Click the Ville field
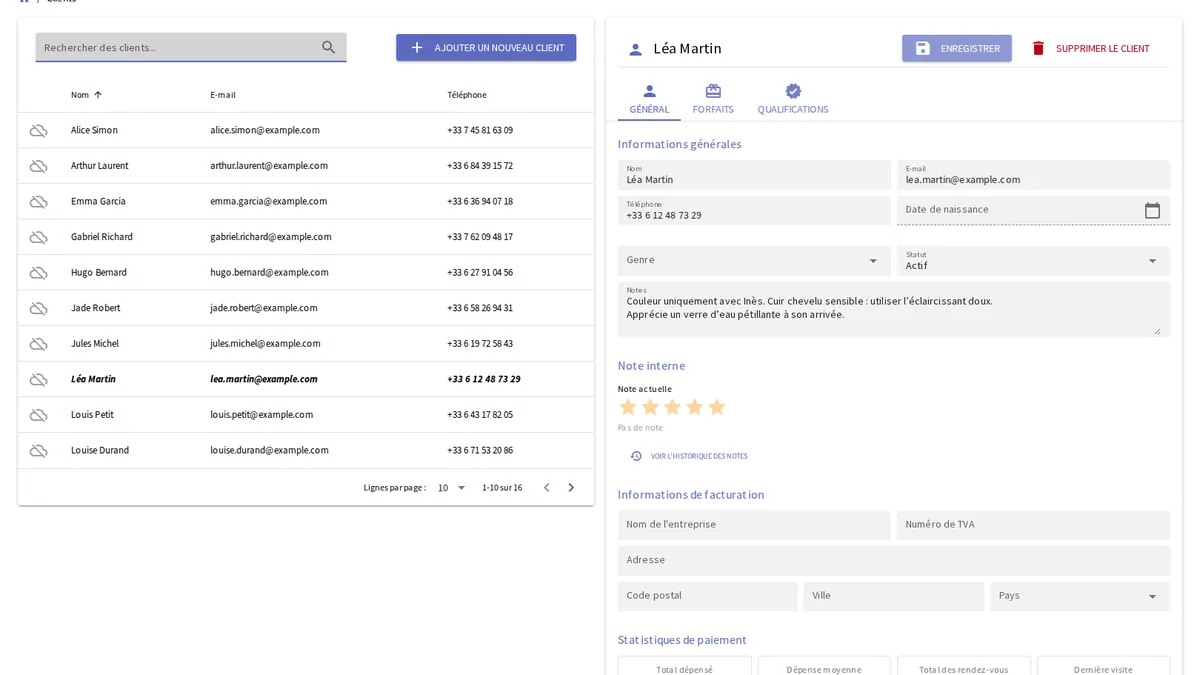Screen dimensions: 1200x675 pyautogui.click(x=894, y=596)
